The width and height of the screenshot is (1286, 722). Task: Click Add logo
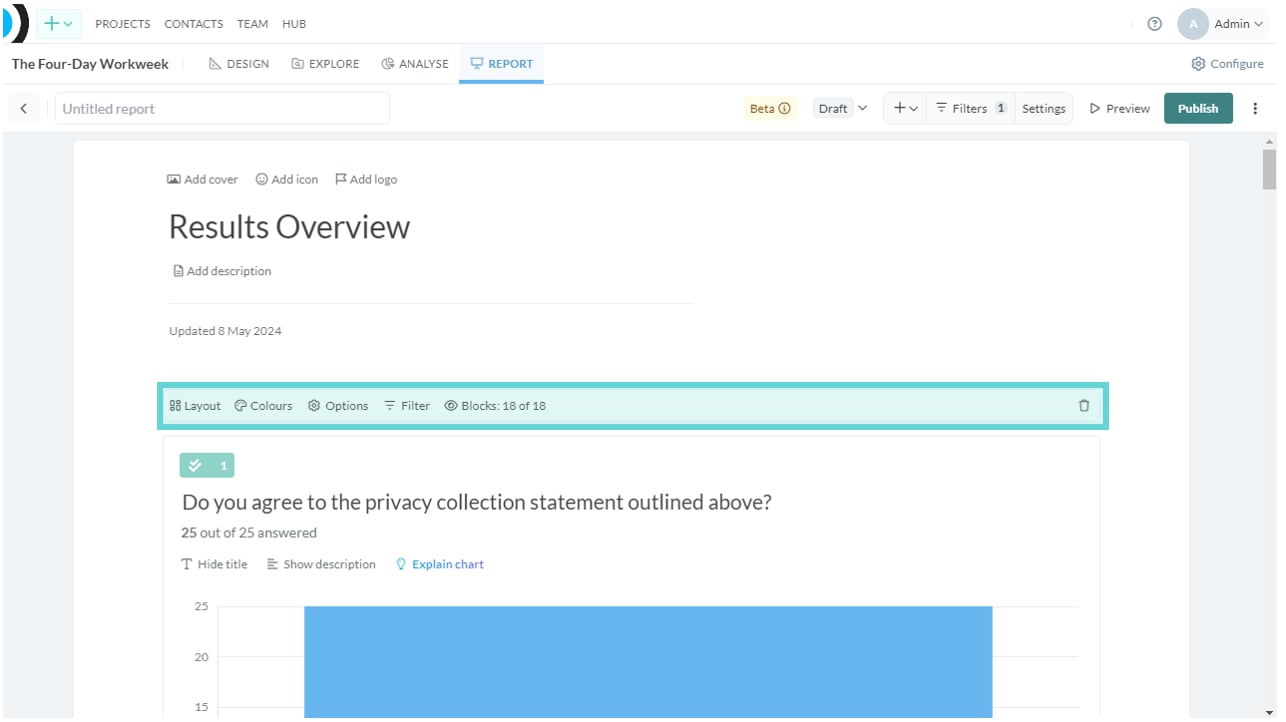pyautogui.click(x=365, y=180)
